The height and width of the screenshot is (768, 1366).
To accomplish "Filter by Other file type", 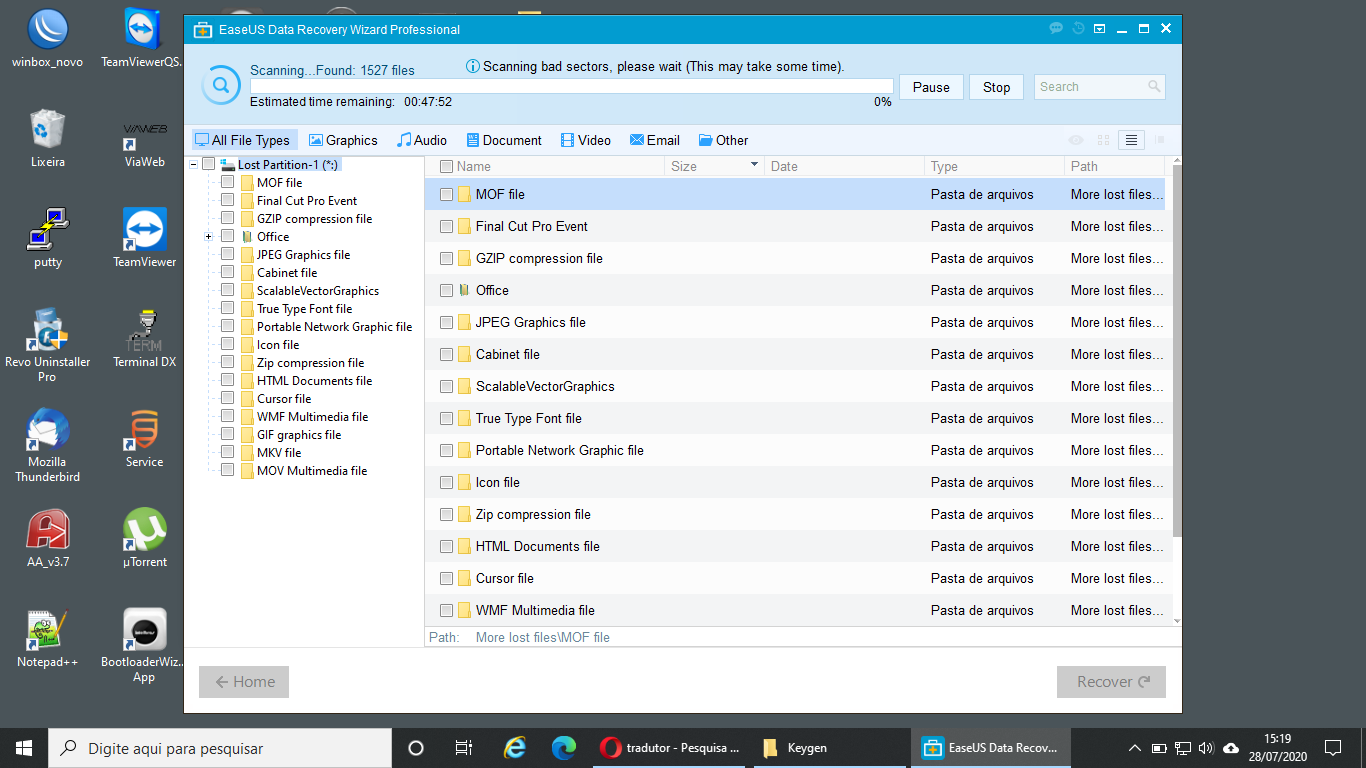I will 723,141.
